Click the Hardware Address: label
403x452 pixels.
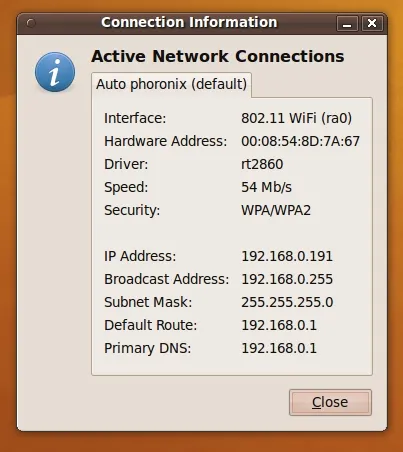(x=166, y=141)
